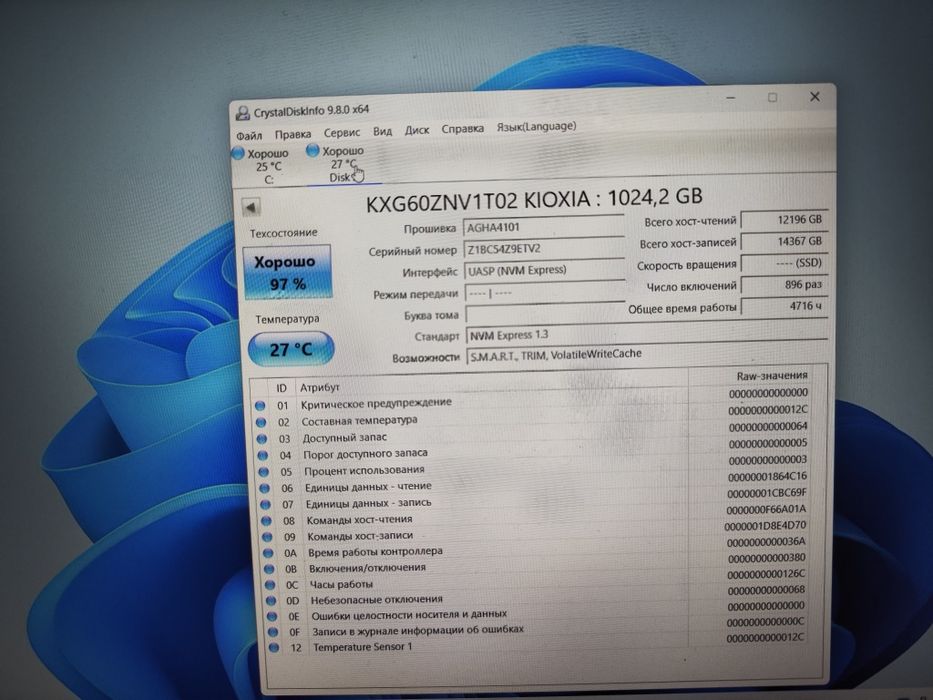Click the Стандарт field NVM Express 1.3
The width and height of the screenshot is (933, 700).
pyautogui.click(x=646, y=335)
